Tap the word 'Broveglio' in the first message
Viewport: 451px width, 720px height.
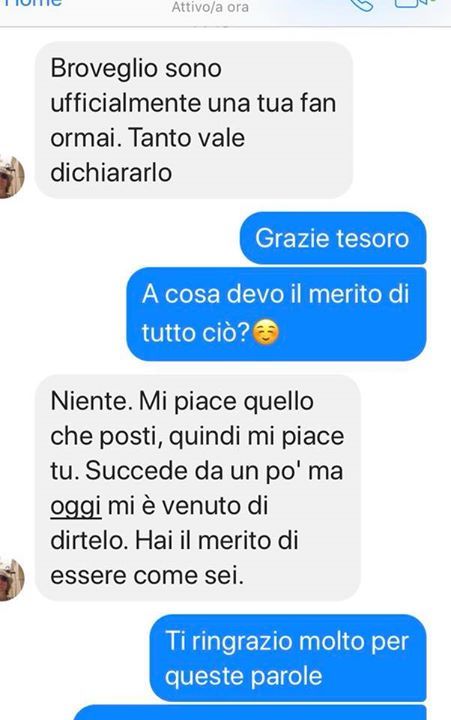104,68
